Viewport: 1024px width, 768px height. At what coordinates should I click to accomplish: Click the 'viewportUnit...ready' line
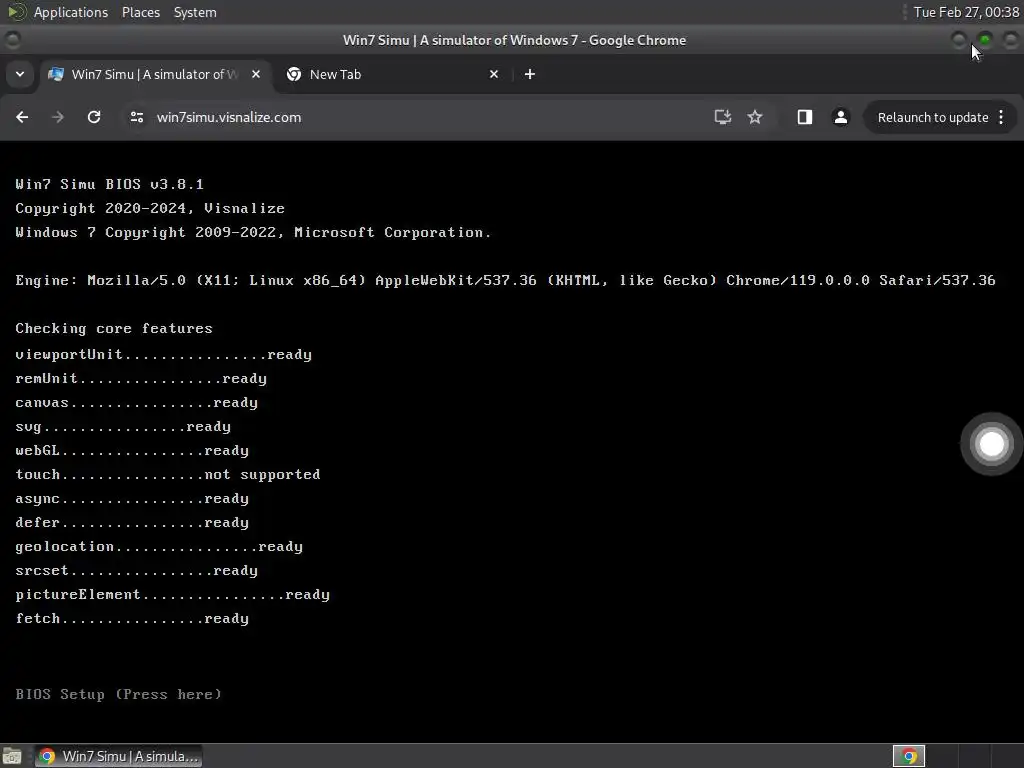[163, 355]
